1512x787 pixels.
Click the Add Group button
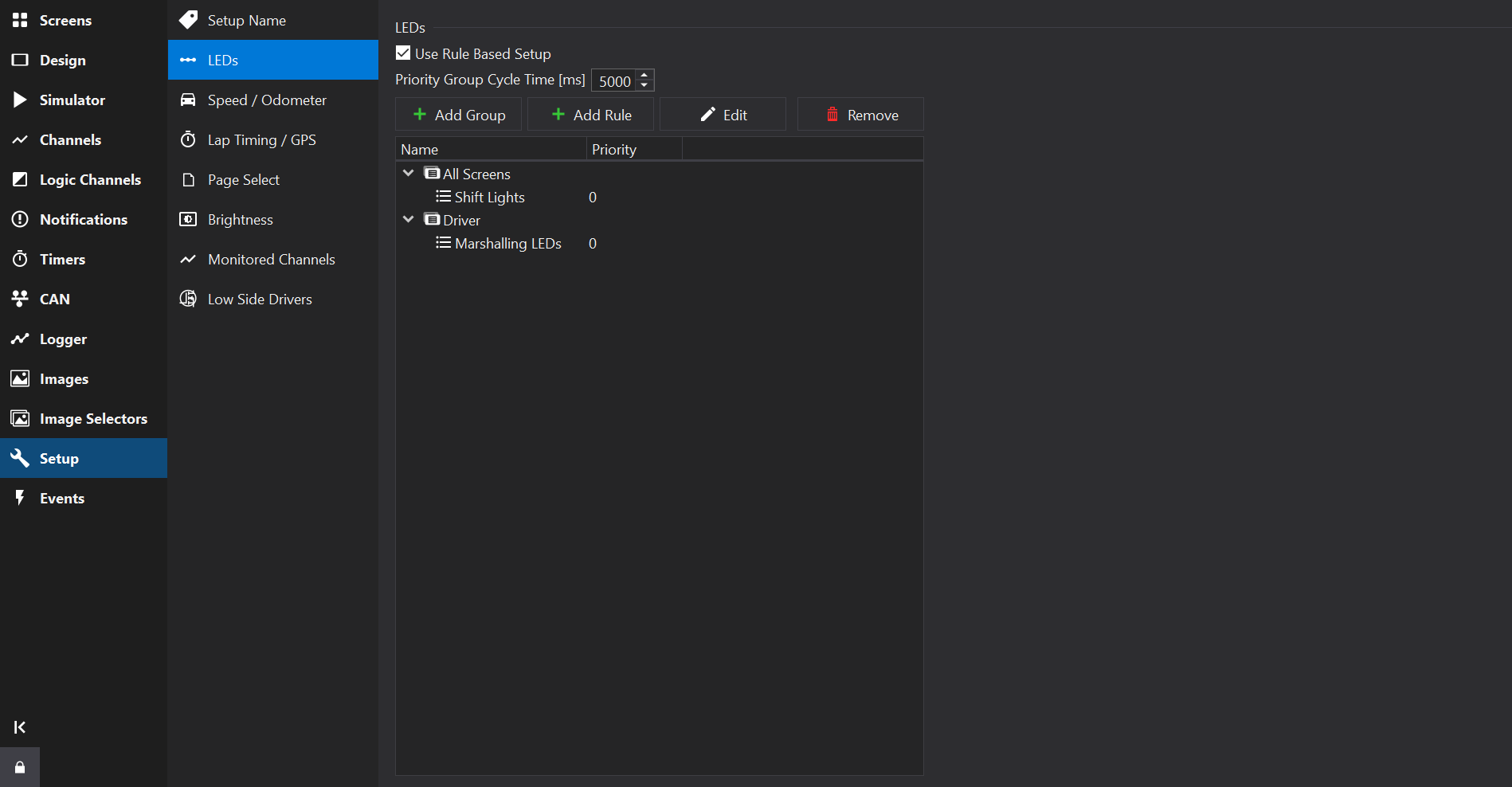point(459,115)
